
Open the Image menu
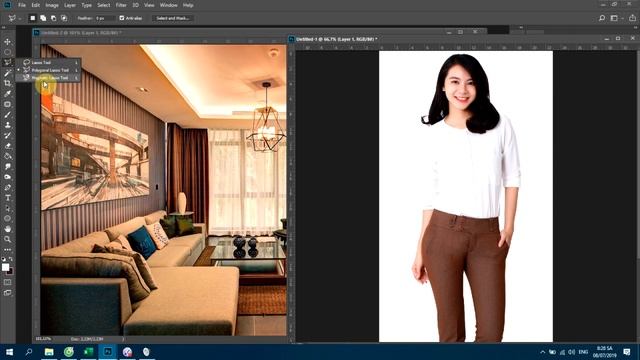click(x=52, y=5)
